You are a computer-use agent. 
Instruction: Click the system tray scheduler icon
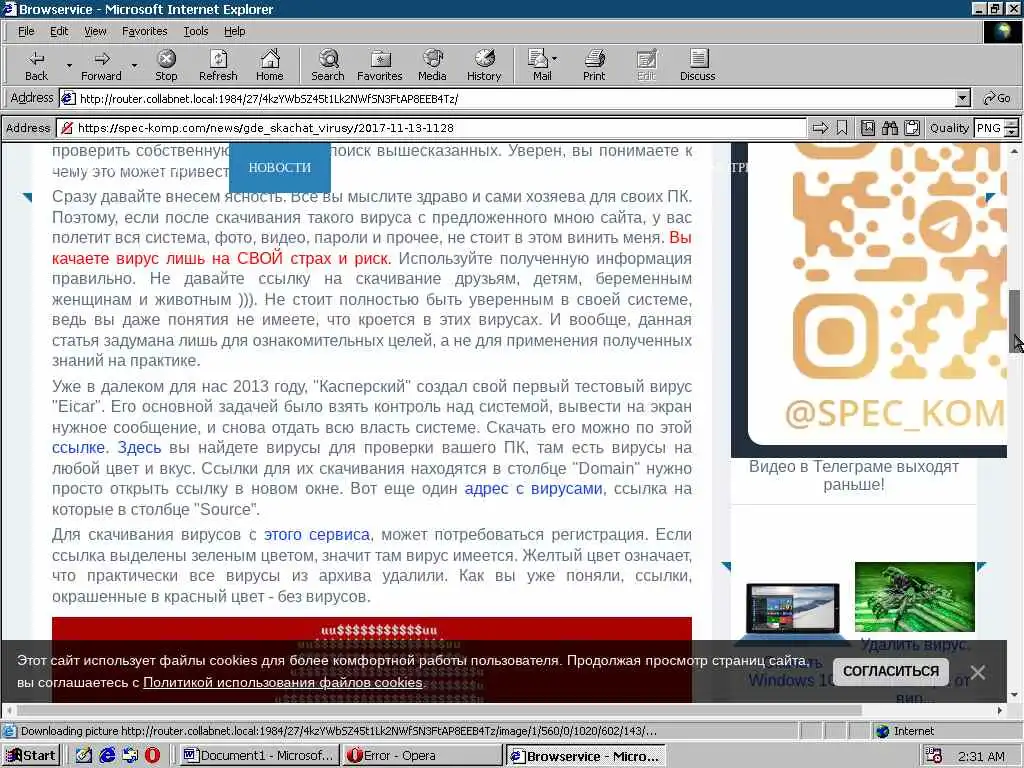pos(934,756)
